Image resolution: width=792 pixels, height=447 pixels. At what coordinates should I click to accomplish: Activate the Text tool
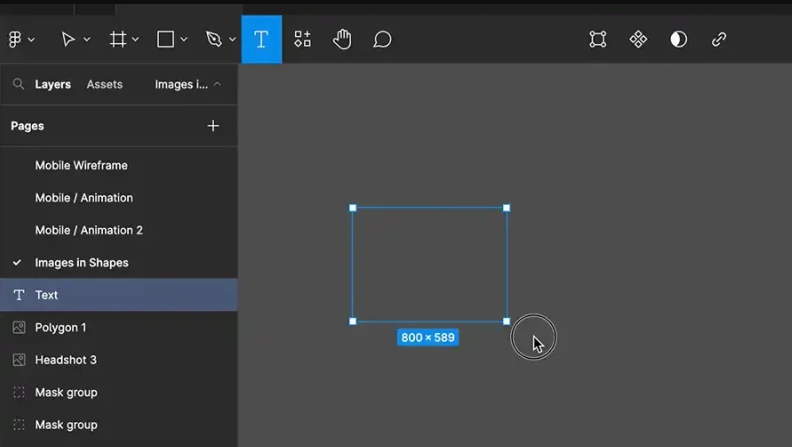click(261, 39)
